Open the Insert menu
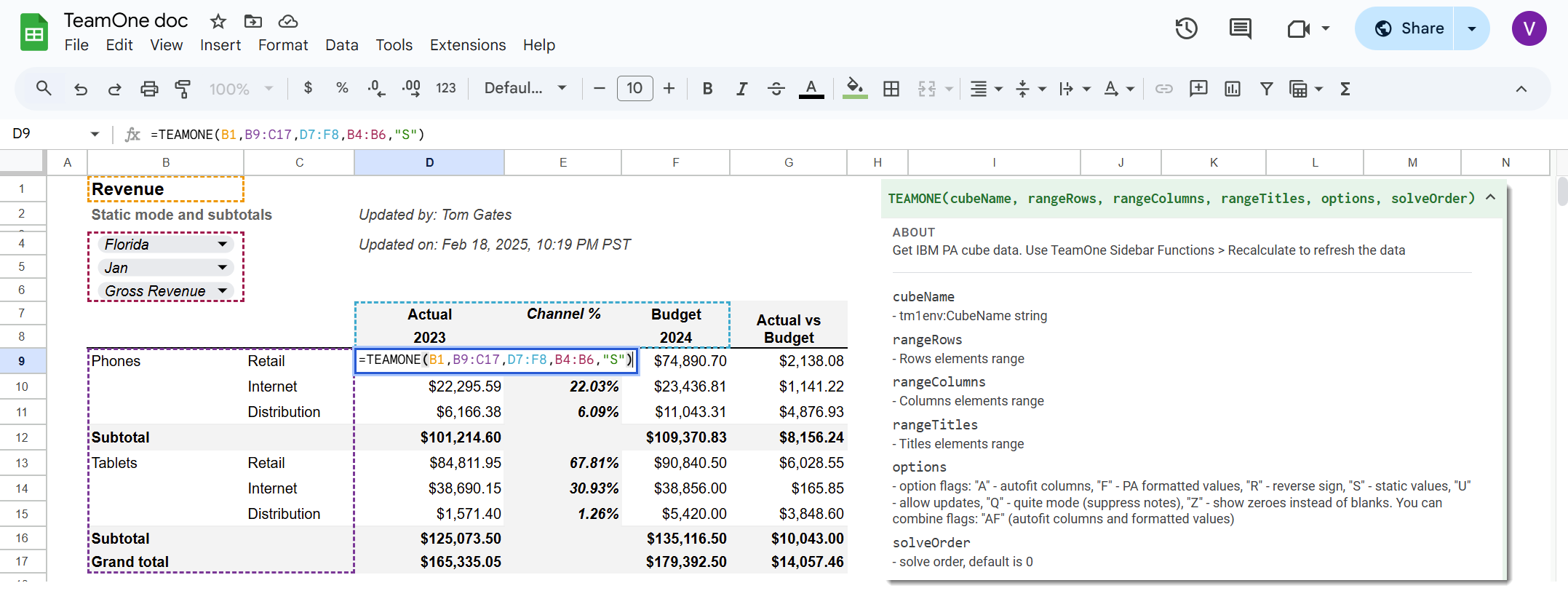 [x=220, y=45]
